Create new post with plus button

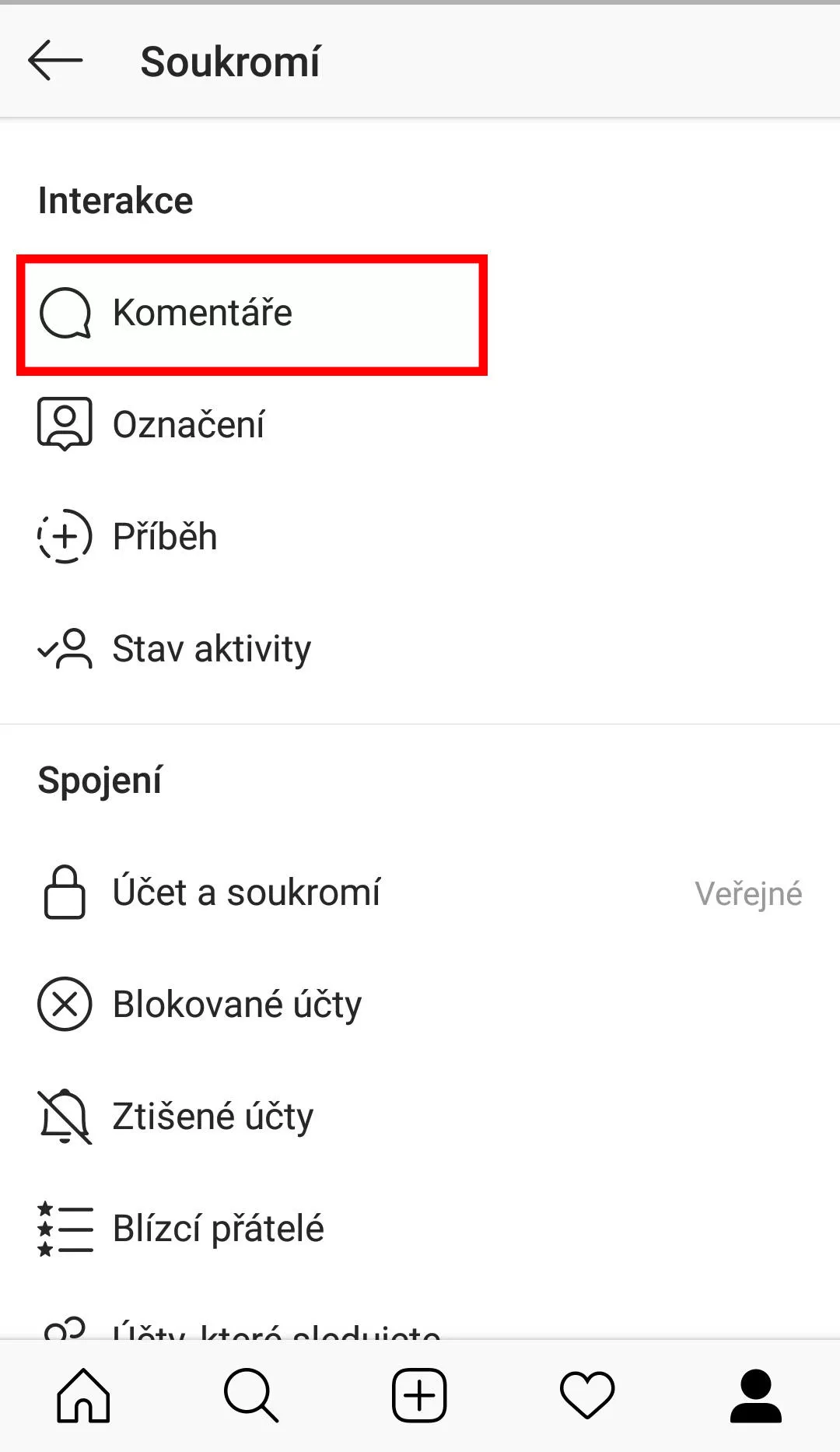click(419, 1395)
